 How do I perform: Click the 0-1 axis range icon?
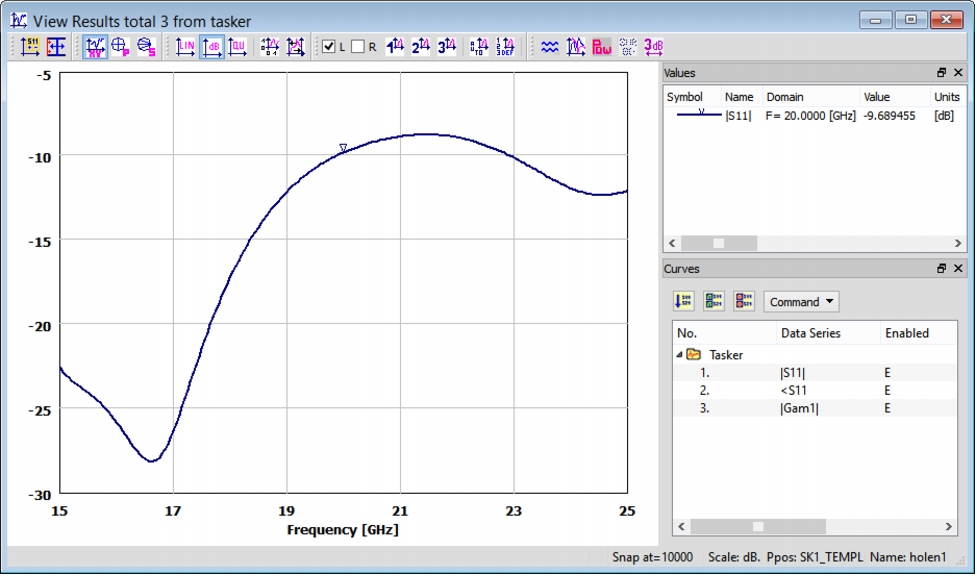269,47
